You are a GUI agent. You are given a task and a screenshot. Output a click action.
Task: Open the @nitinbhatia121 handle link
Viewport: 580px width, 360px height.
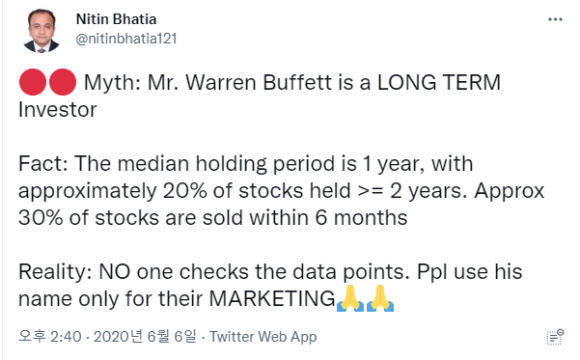click(126, 38)
